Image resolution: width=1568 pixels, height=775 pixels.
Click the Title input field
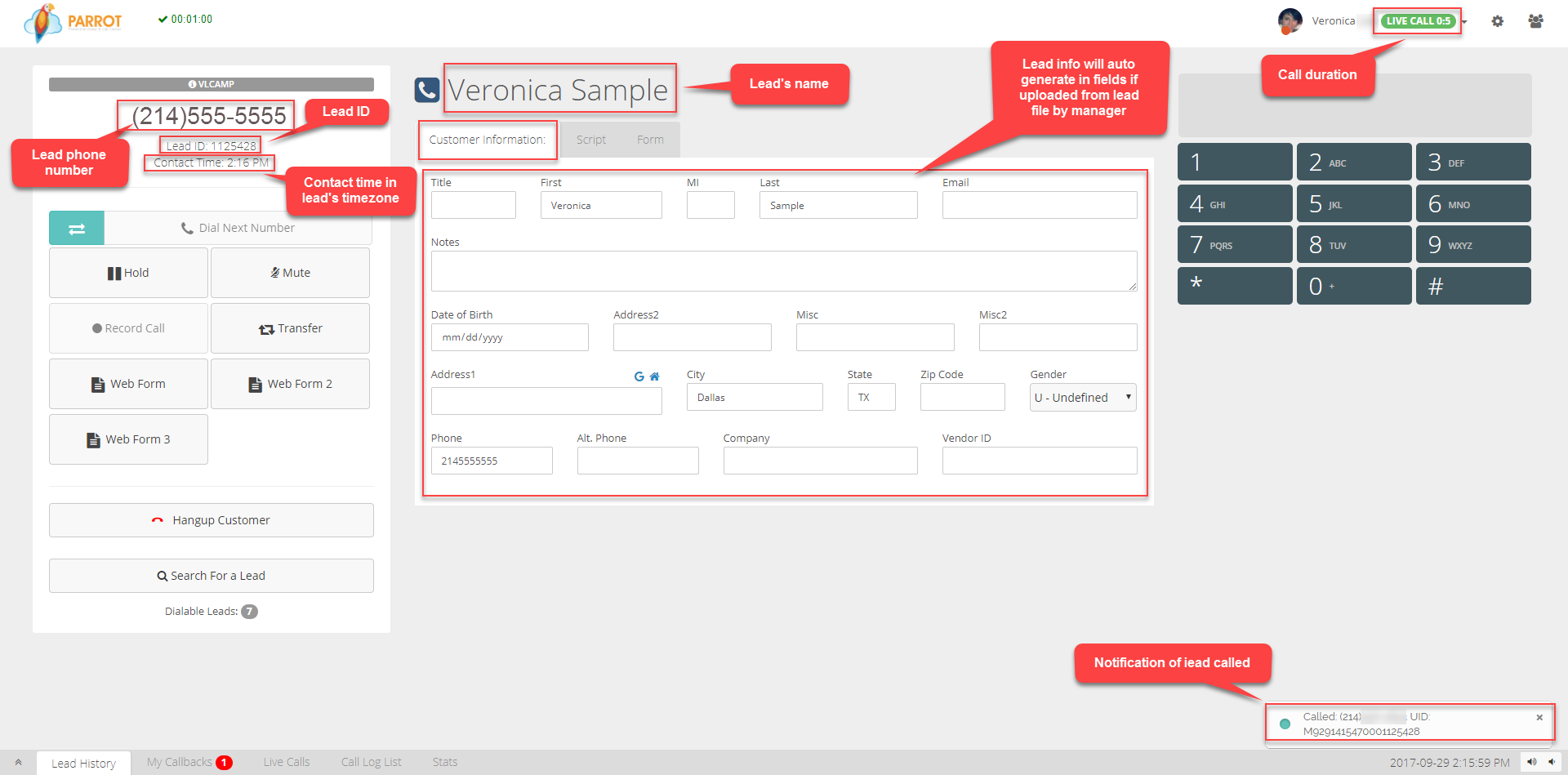pyautogui.click(x=474, y=205)
